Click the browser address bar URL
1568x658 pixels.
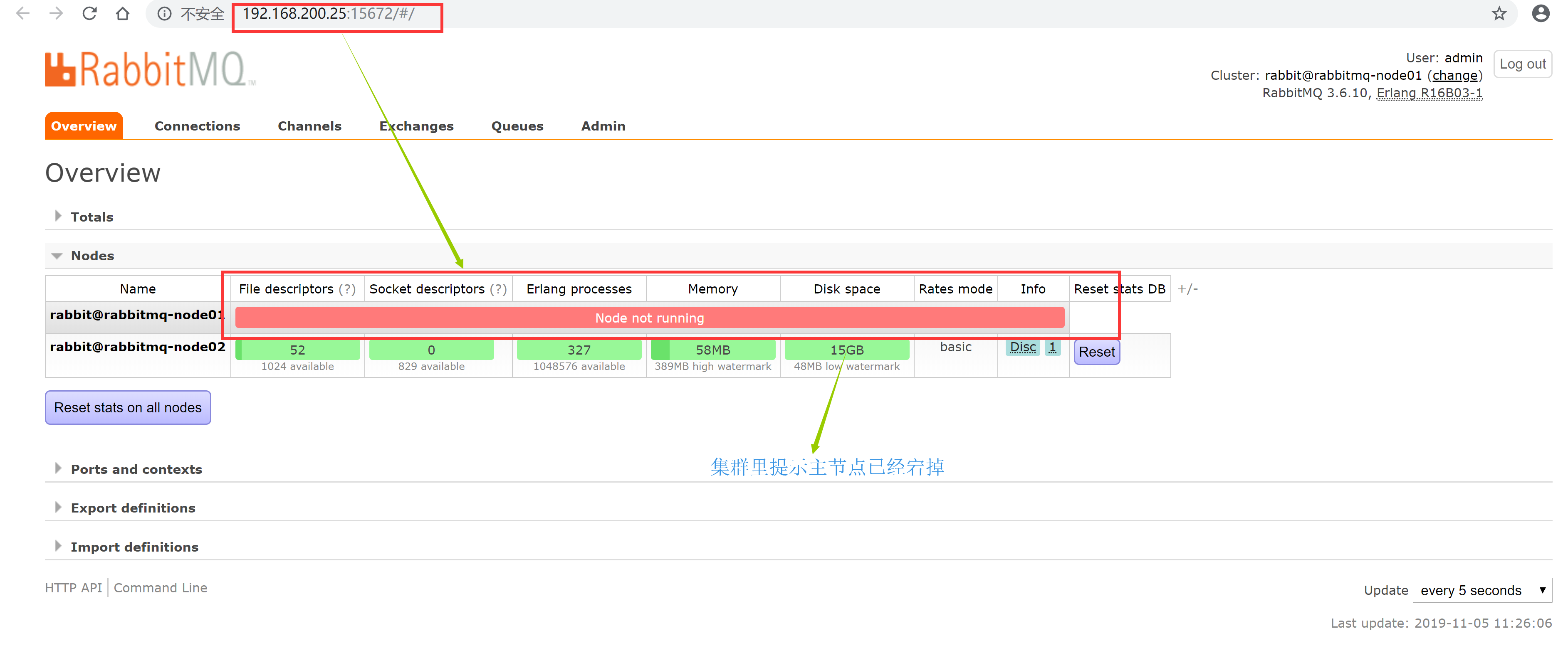[329, 13]
